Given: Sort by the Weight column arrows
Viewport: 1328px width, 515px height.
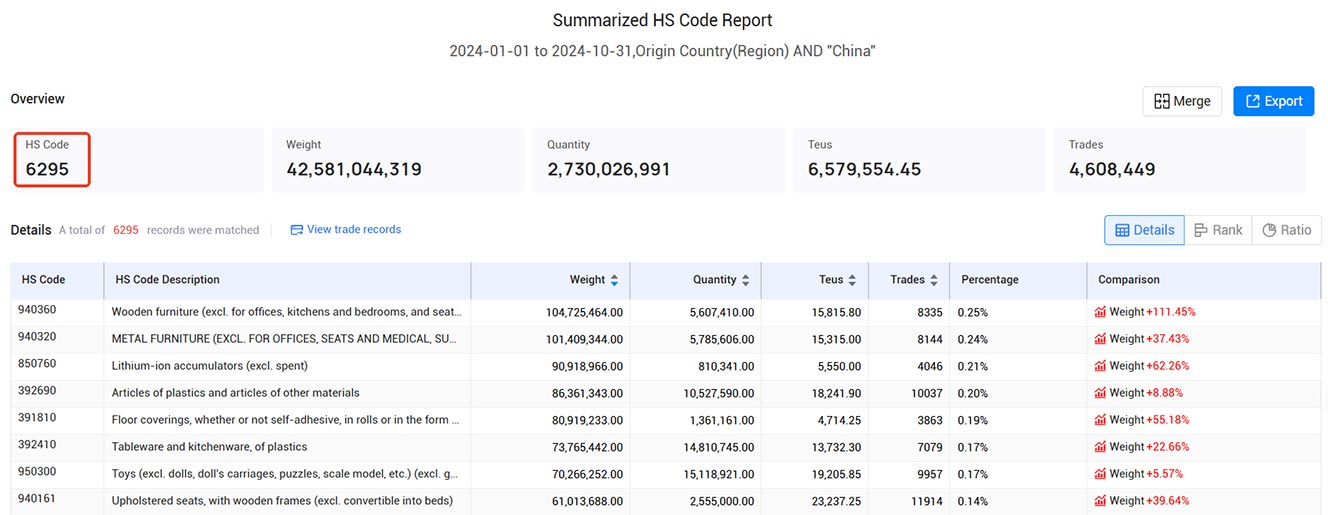Looking at the screenshot, I should [x=614, y=280].
